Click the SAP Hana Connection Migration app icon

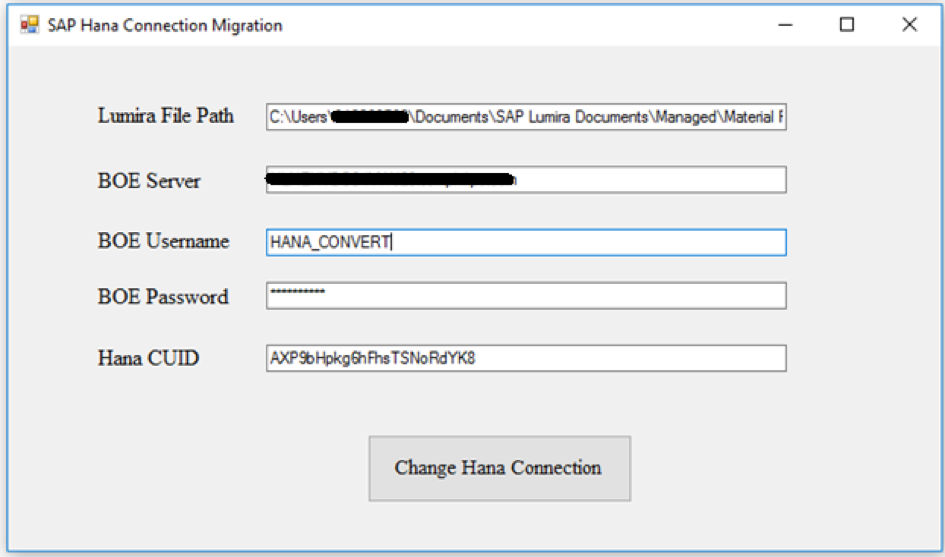coord(29,25)
